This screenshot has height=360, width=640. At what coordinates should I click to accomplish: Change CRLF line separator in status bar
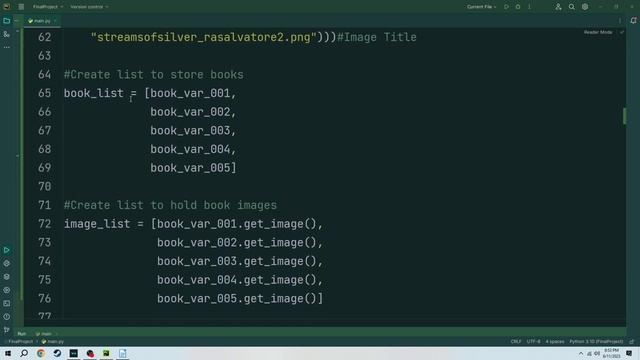(x=516, y=342)
